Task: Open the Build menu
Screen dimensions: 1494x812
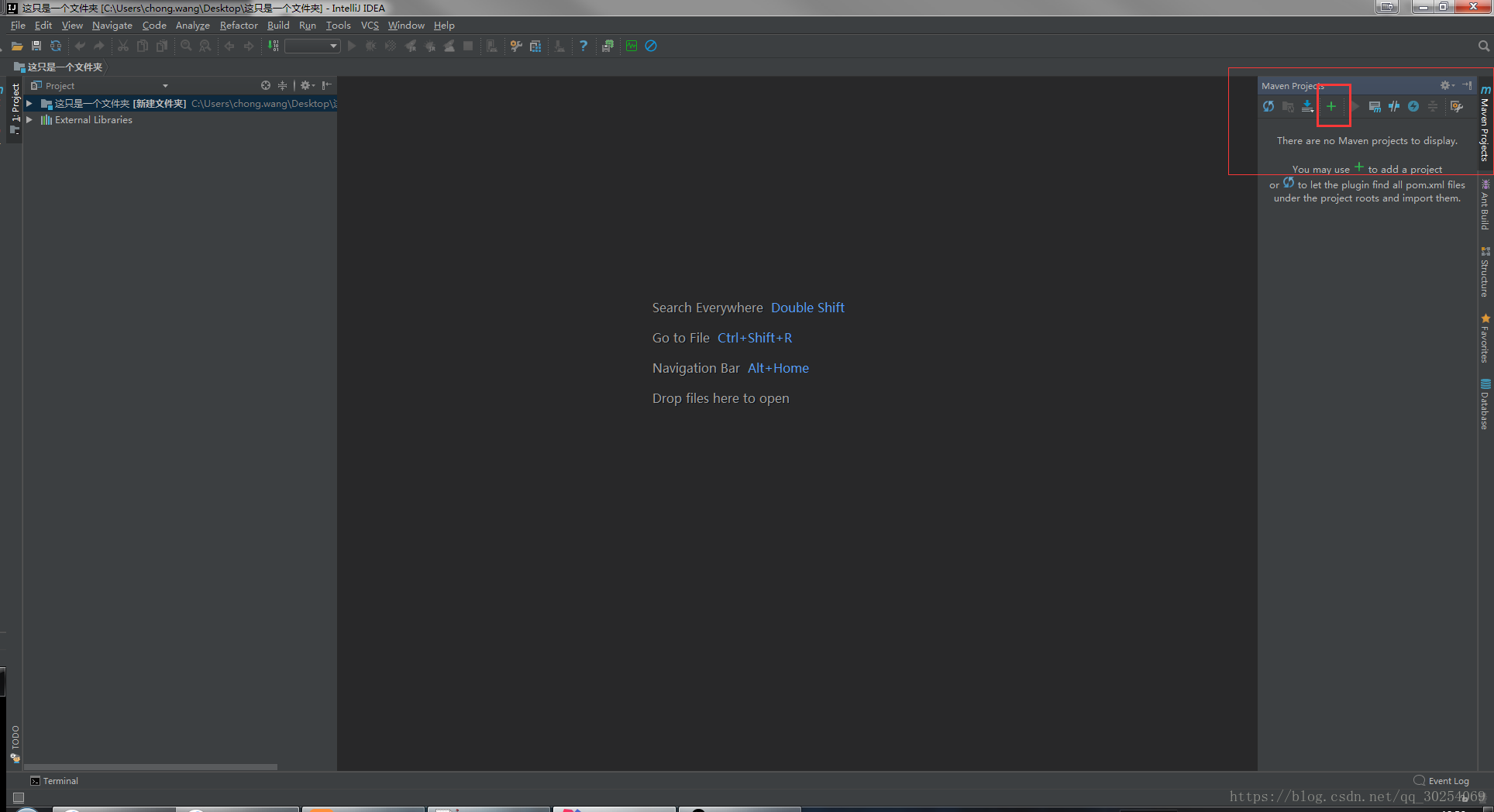Action: [x=278, y=26]
